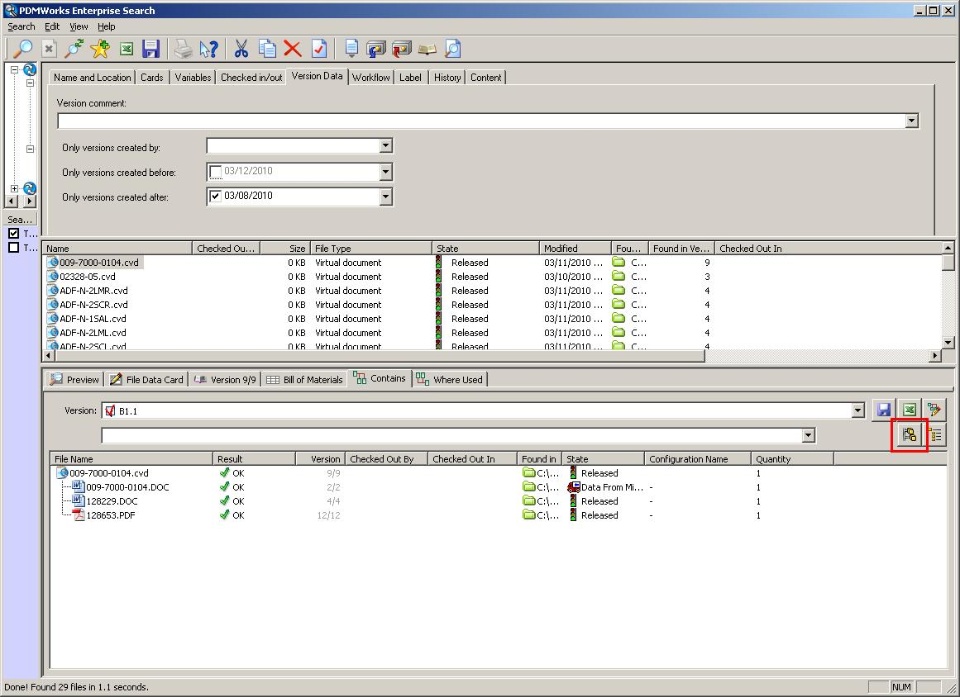Switch to the Bill of Materials tab
Screen dimensions: 960x697
(304, 380)
